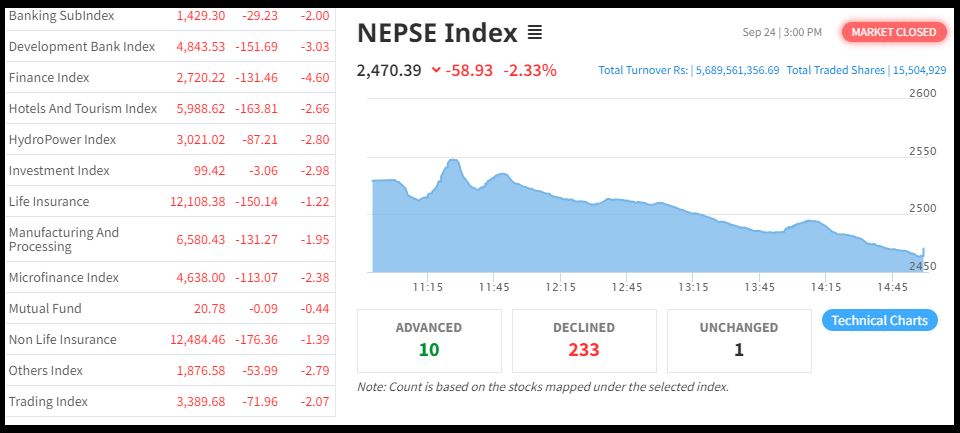960x433 pixels.
Task: Click the Market Closed status badge
Action: (894, 32)
